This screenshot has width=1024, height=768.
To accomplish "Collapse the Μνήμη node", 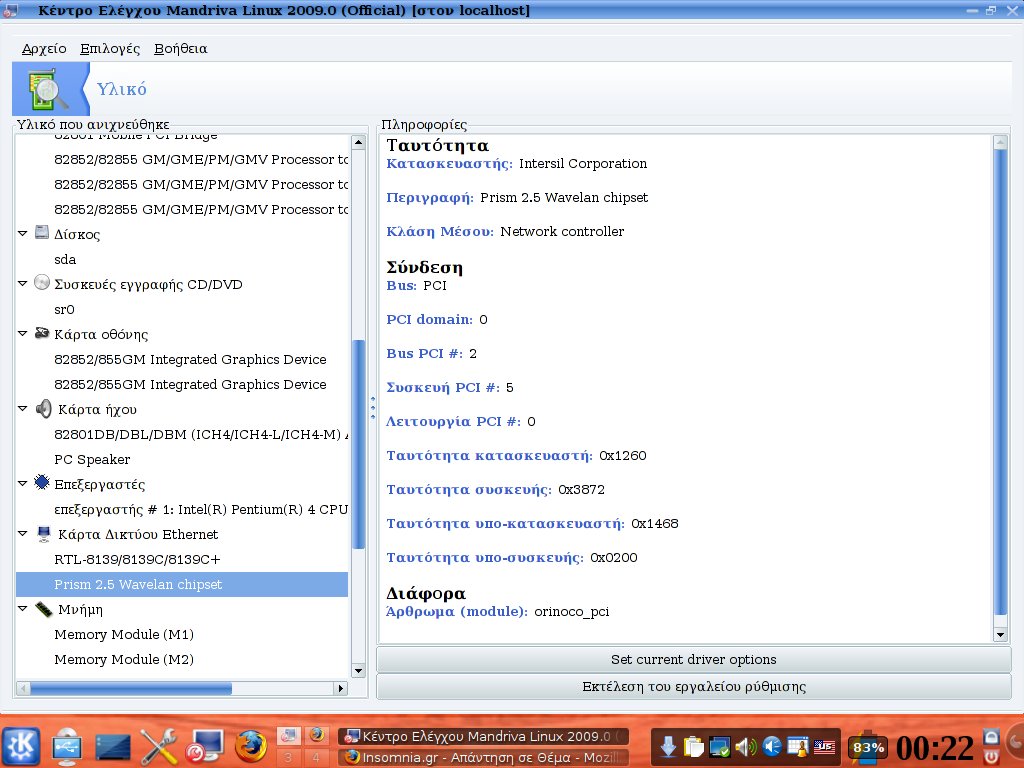I will 22,609.
